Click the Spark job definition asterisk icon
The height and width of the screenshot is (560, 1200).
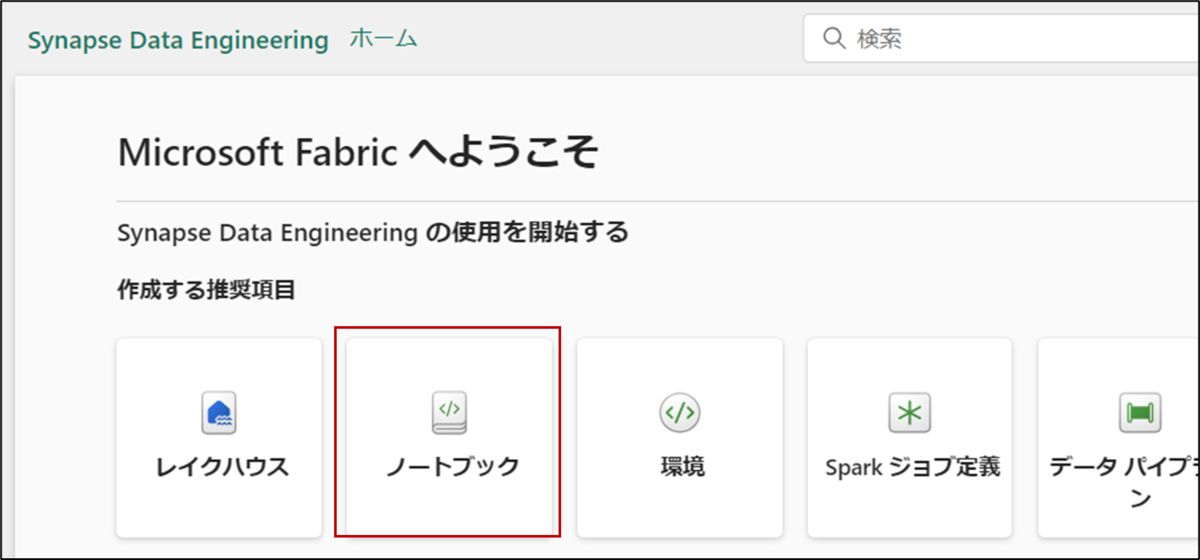(x=909, y=413)
